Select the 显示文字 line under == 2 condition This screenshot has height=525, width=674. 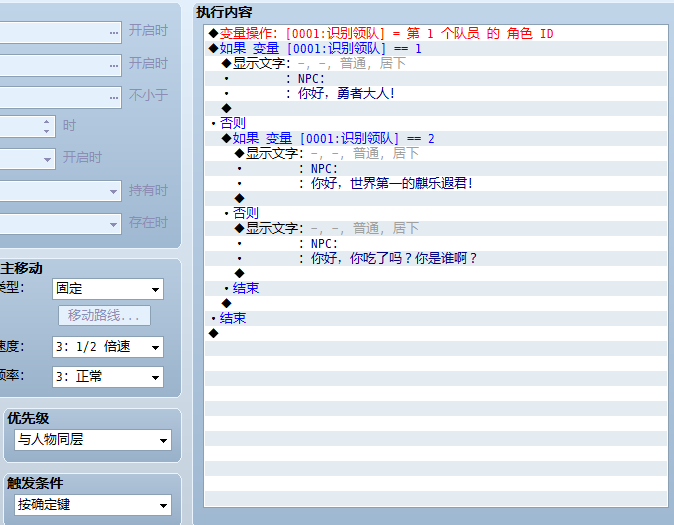point(436,154)
